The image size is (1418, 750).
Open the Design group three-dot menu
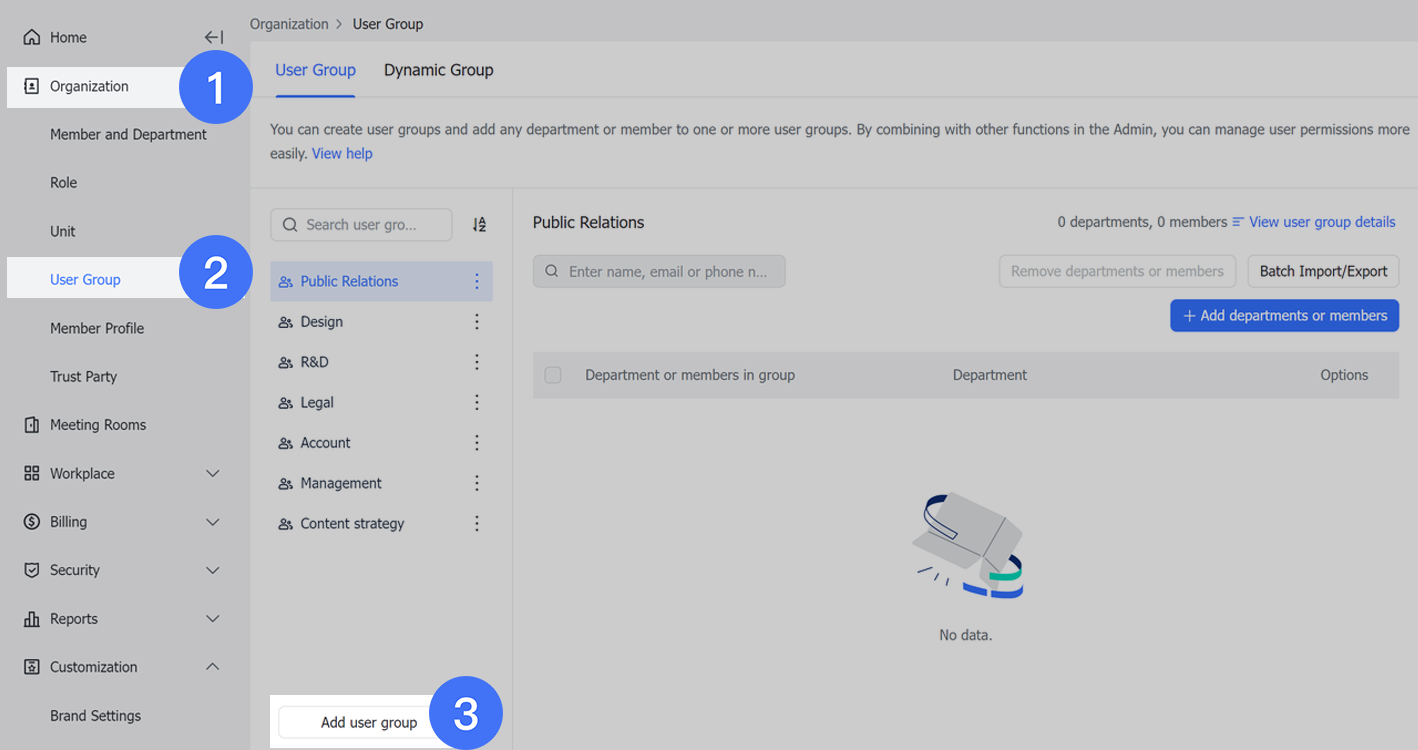(x=477, y=321)
